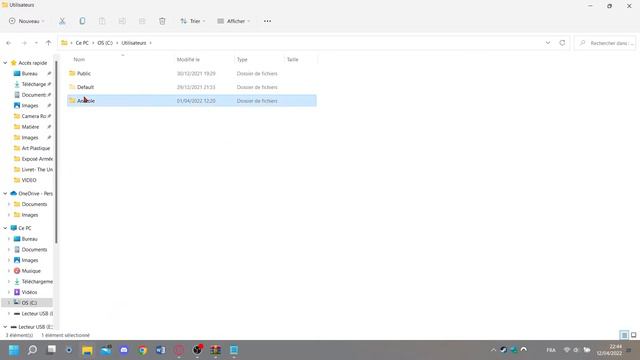Image resolution: width=640 pixels, height=360 pixels.
Task: Collapse the OneDrive tree node
Action: tap(5, 193)
